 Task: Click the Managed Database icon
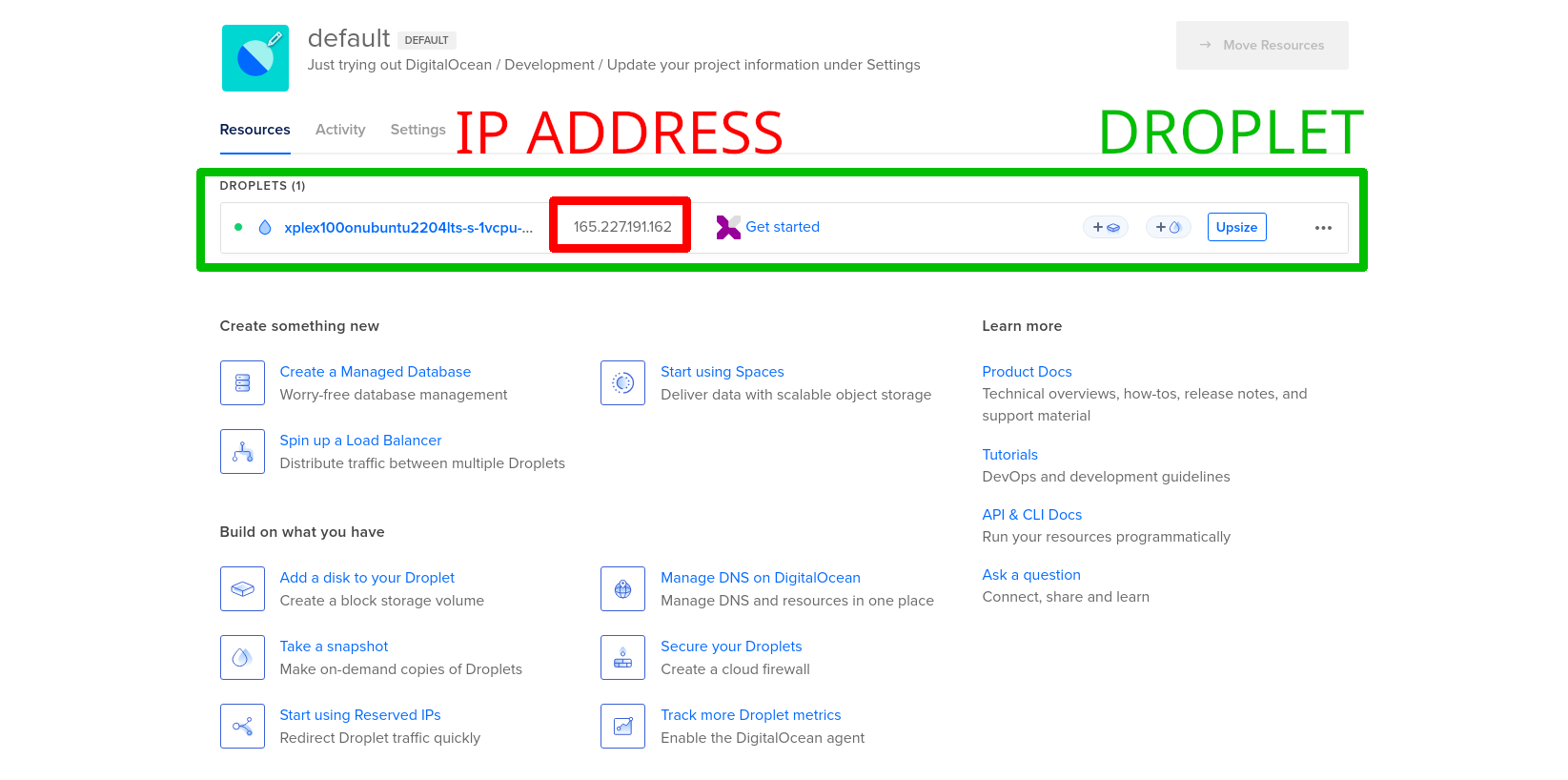coord(242,382)
